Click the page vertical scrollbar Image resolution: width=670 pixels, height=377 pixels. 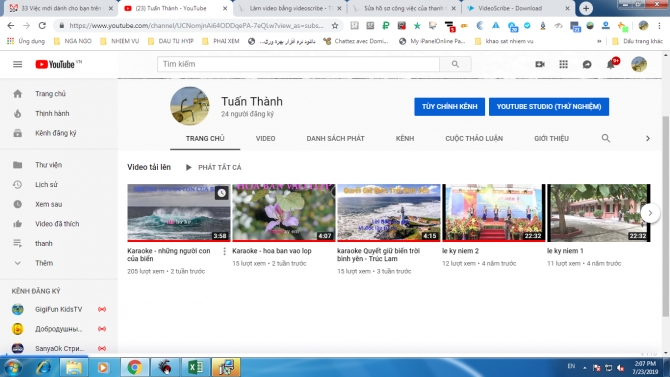[666, 216]
